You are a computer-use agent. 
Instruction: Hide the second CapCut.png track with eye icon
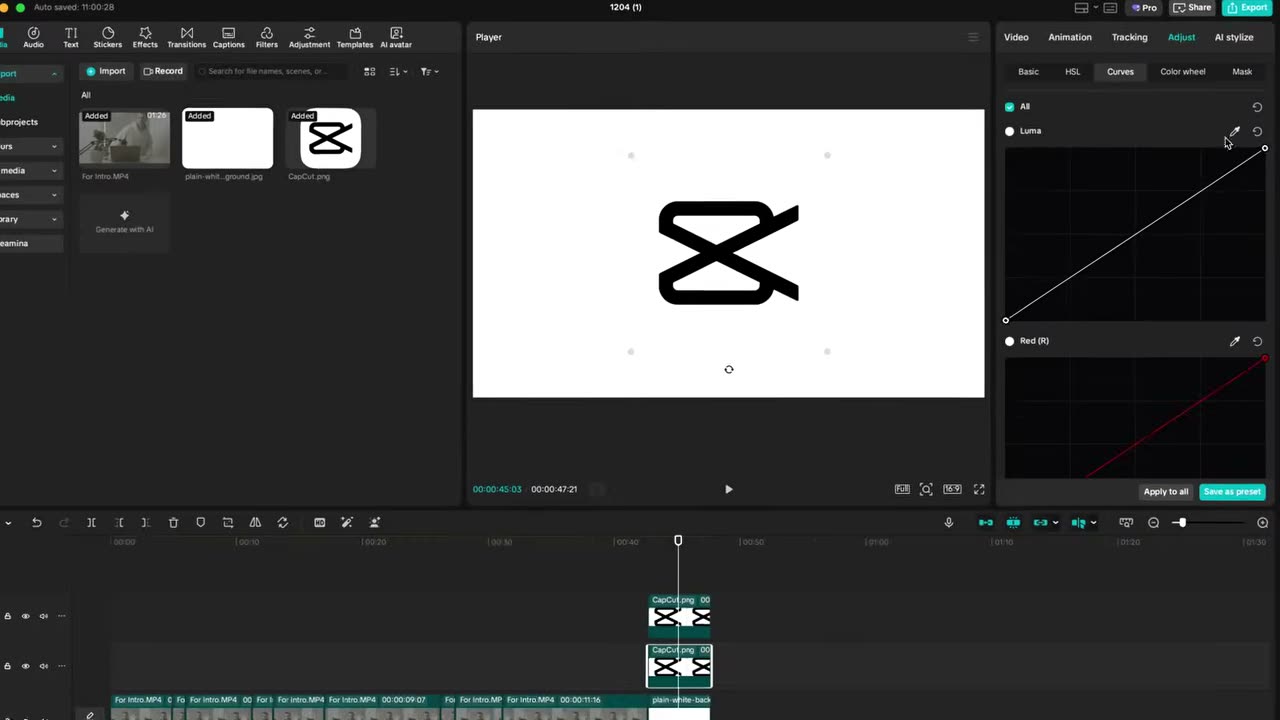point(26,666)
